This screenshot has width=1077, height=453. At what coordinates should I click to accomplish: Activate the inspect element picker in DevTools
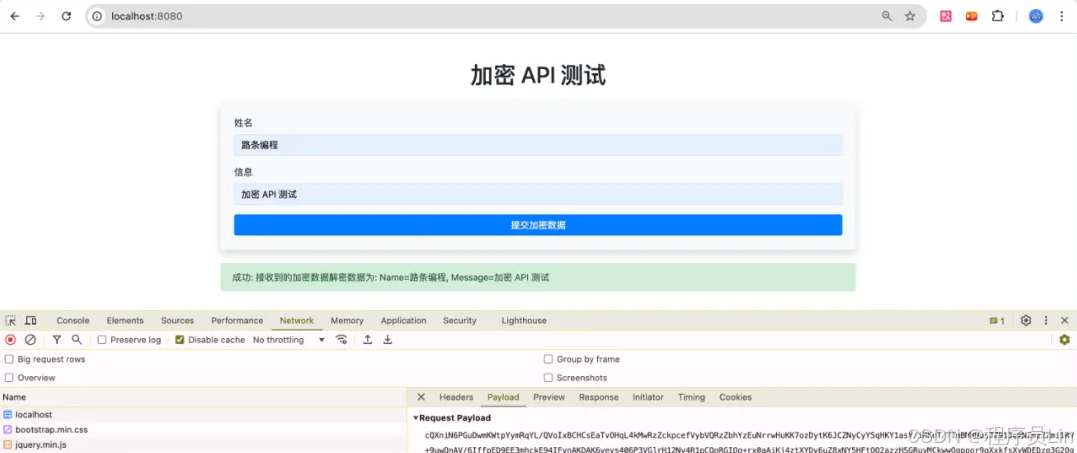[10, 321]
